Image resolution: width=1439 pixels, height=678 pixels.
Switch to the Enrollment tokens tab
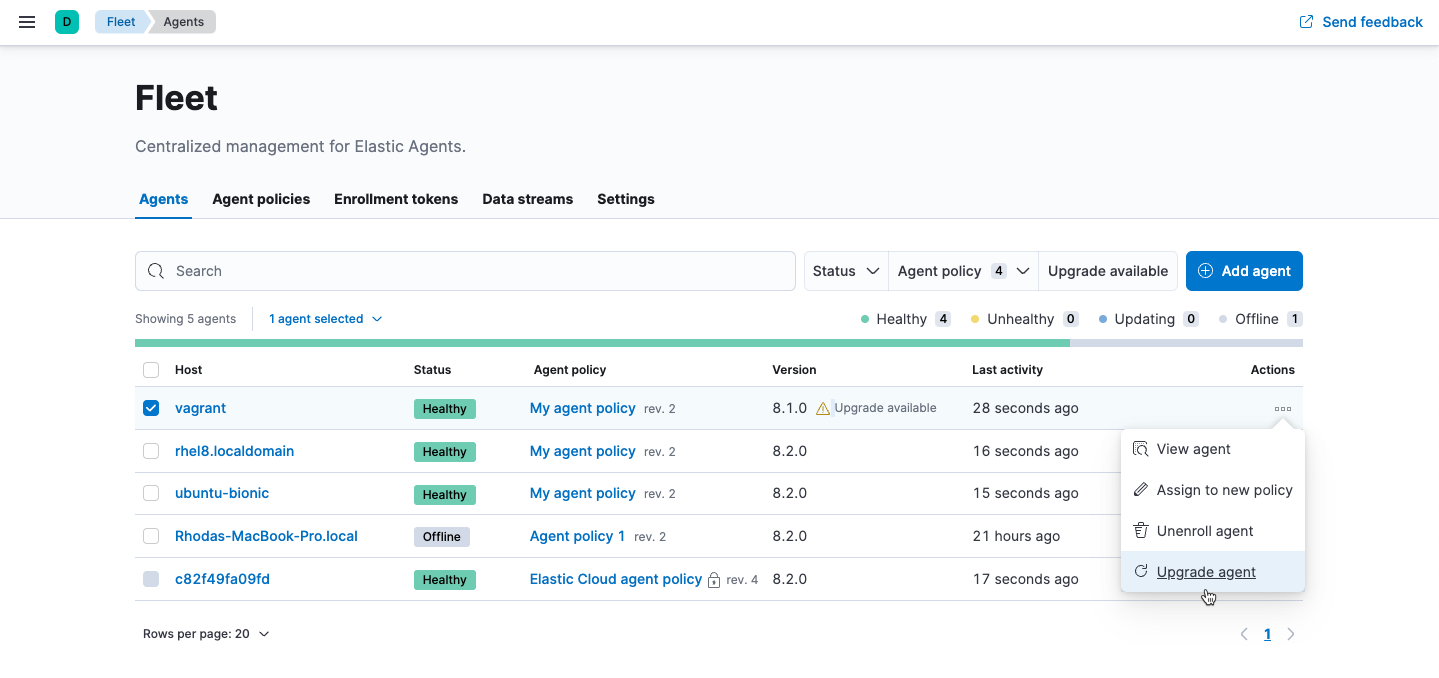(395, 199)
